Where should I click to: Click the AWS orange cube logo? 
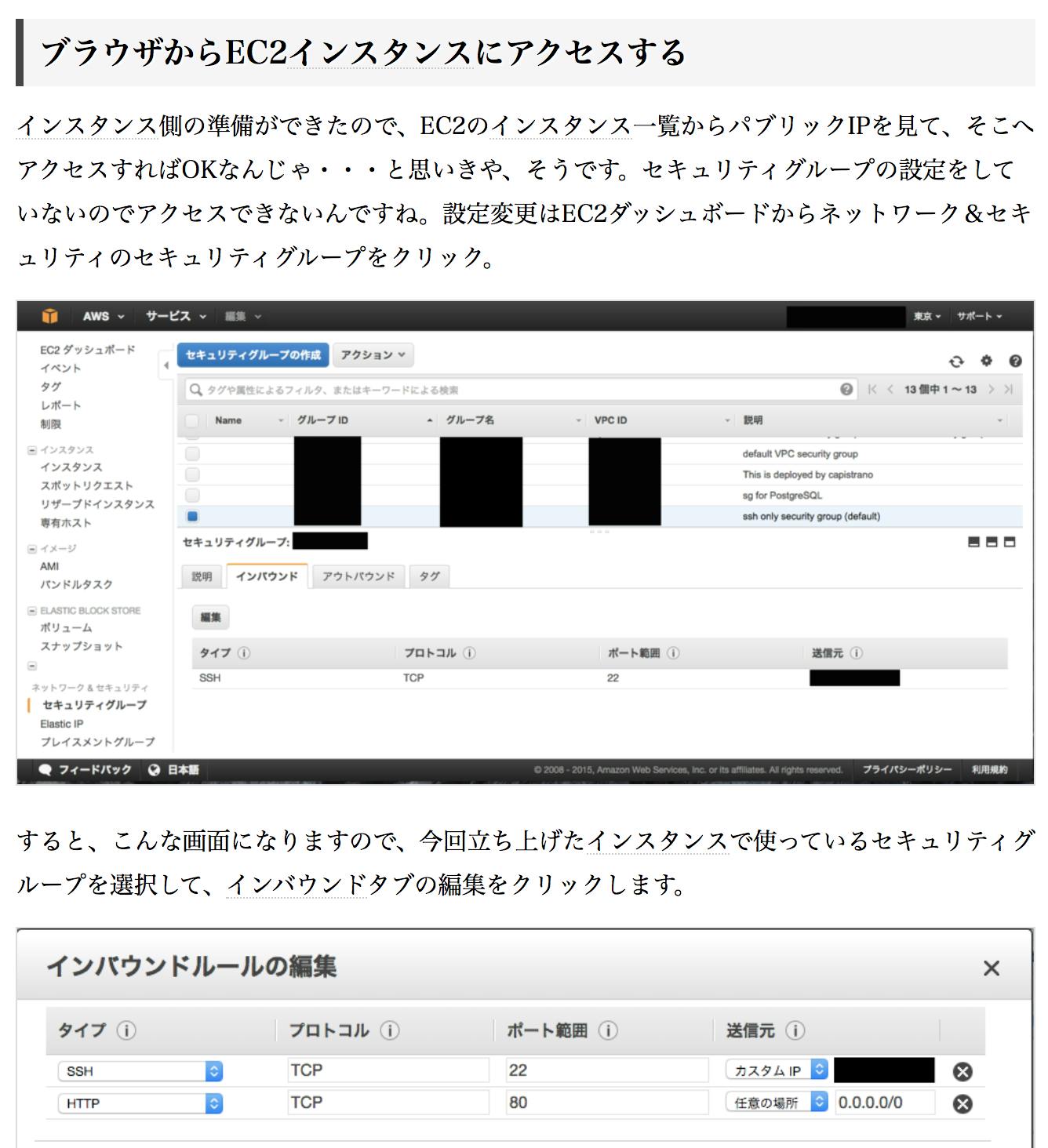(x=50, y=316)
